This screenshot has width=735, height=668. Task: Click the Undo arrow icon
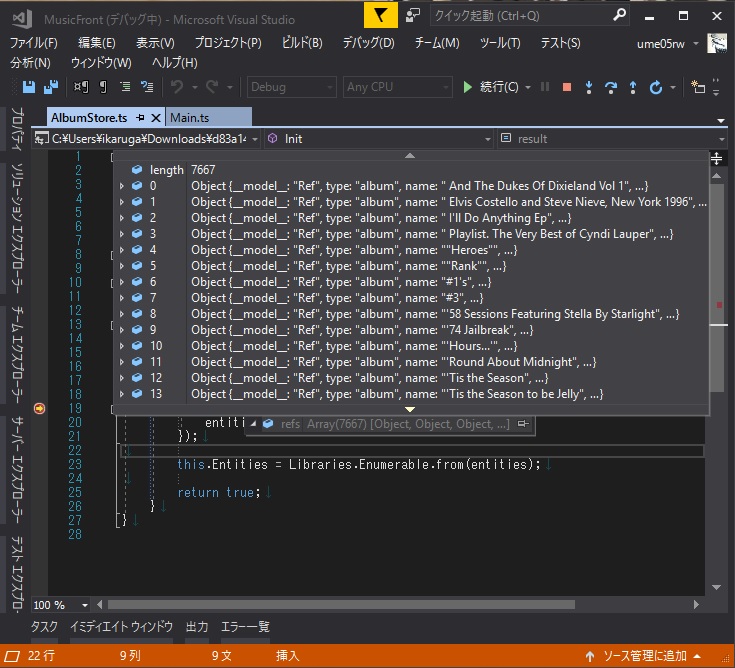(x=177, y=87)
